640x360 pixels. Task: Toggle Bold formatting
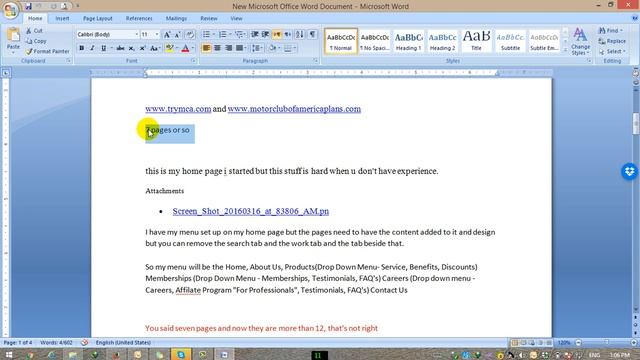pyautogui.click(x=81, y=48)
